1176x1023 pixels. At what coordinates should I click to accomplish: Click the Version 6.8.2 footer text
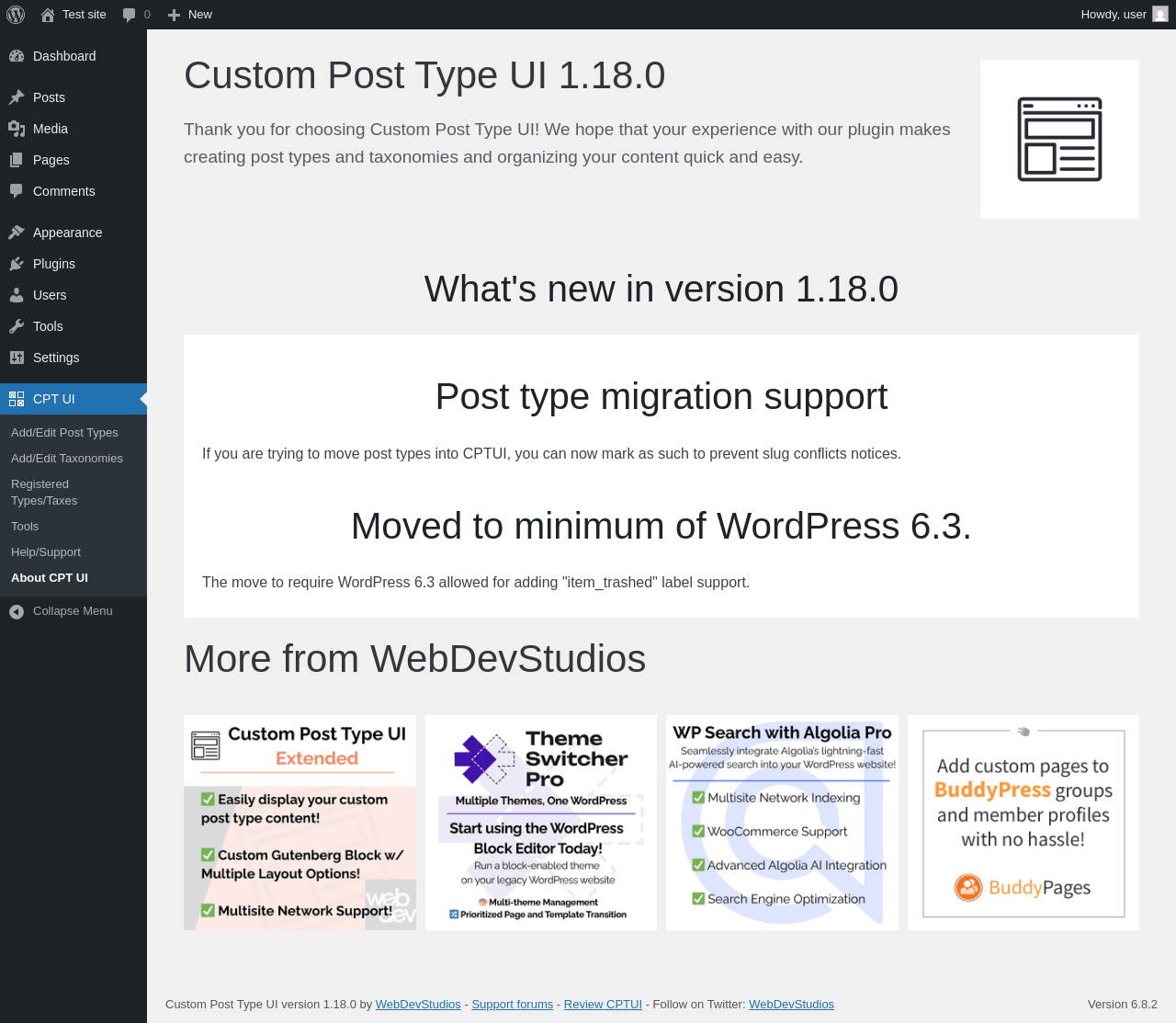[1123, 1005]
